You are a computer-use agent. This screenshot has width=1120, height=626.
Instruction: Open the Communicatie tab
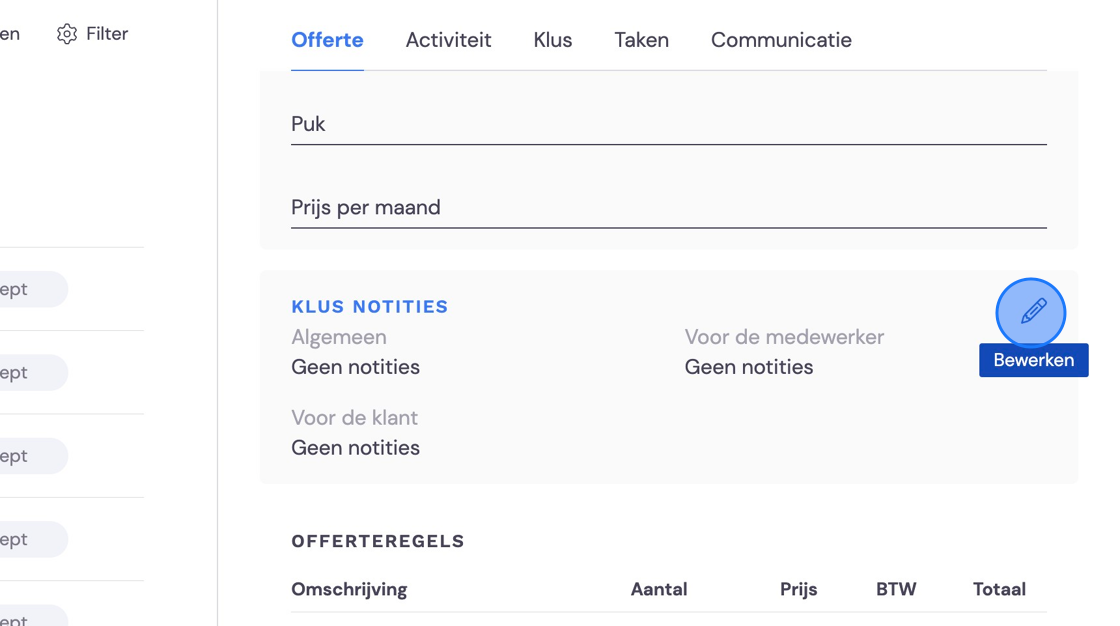pos(781,40)
